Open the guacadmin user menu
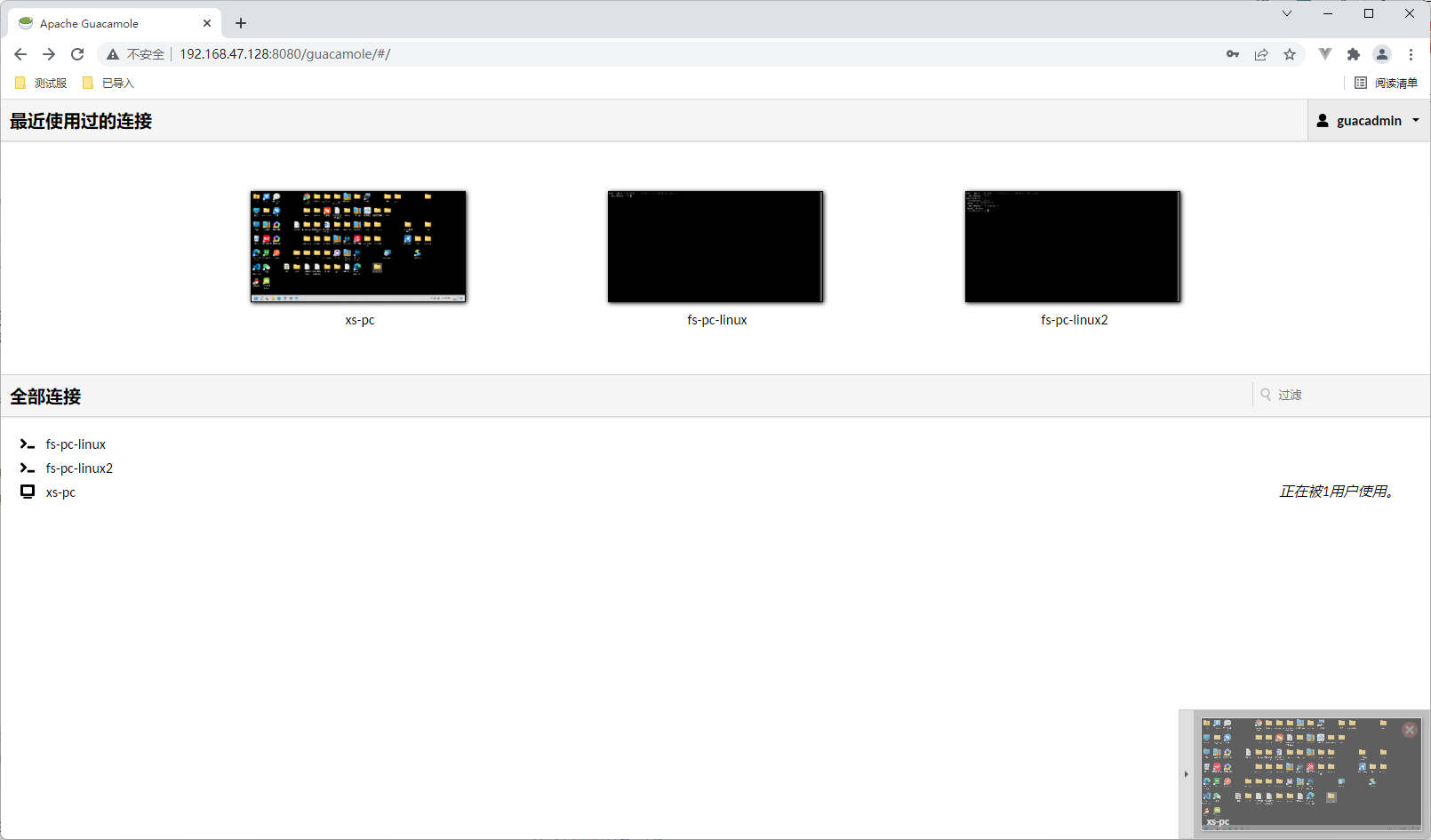Viewport: 1431px width, 840px height. click(1369, 120)
